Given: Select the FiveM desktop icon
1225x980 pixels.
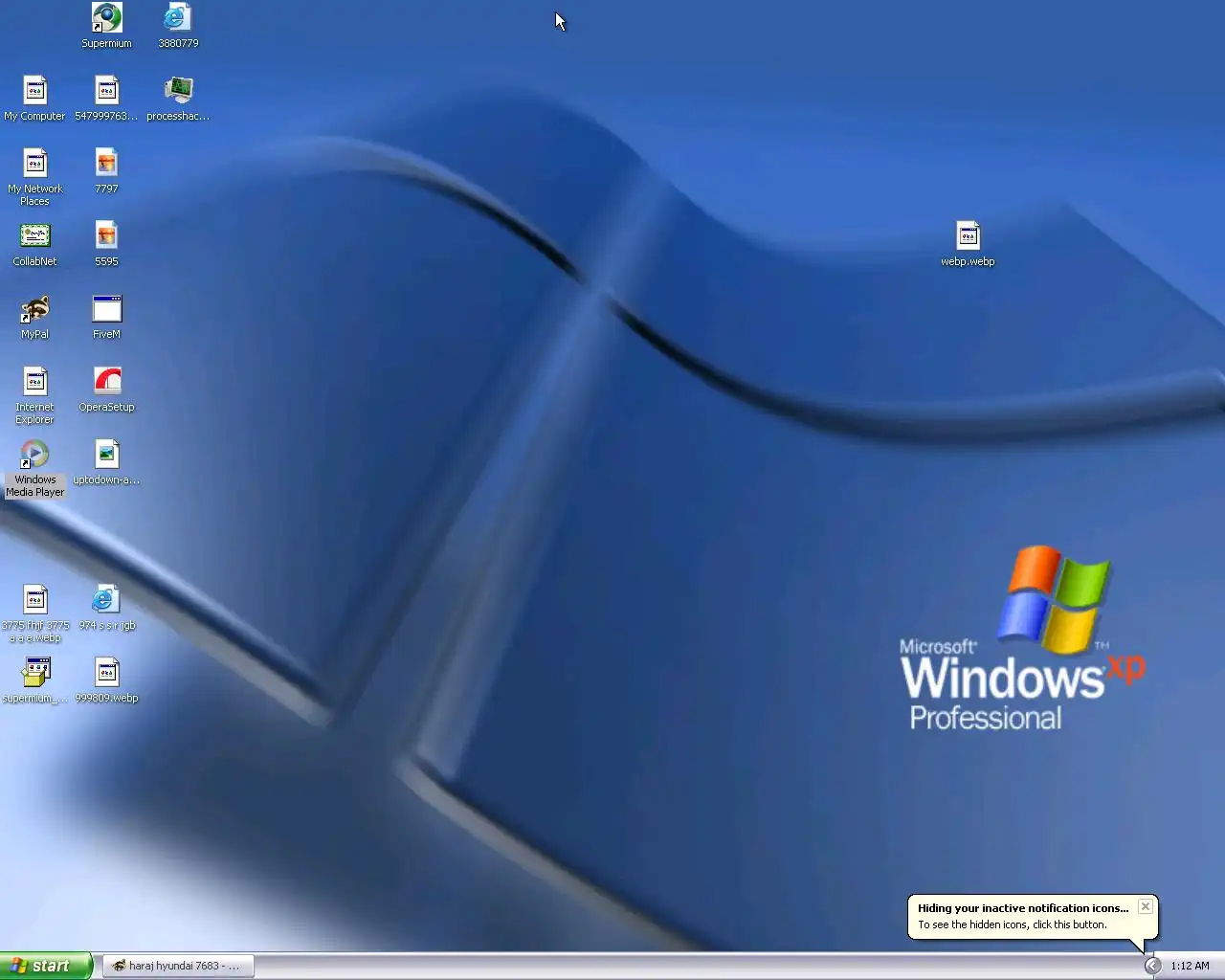Looking at the screenshot, I should click(x=106, y=317).
